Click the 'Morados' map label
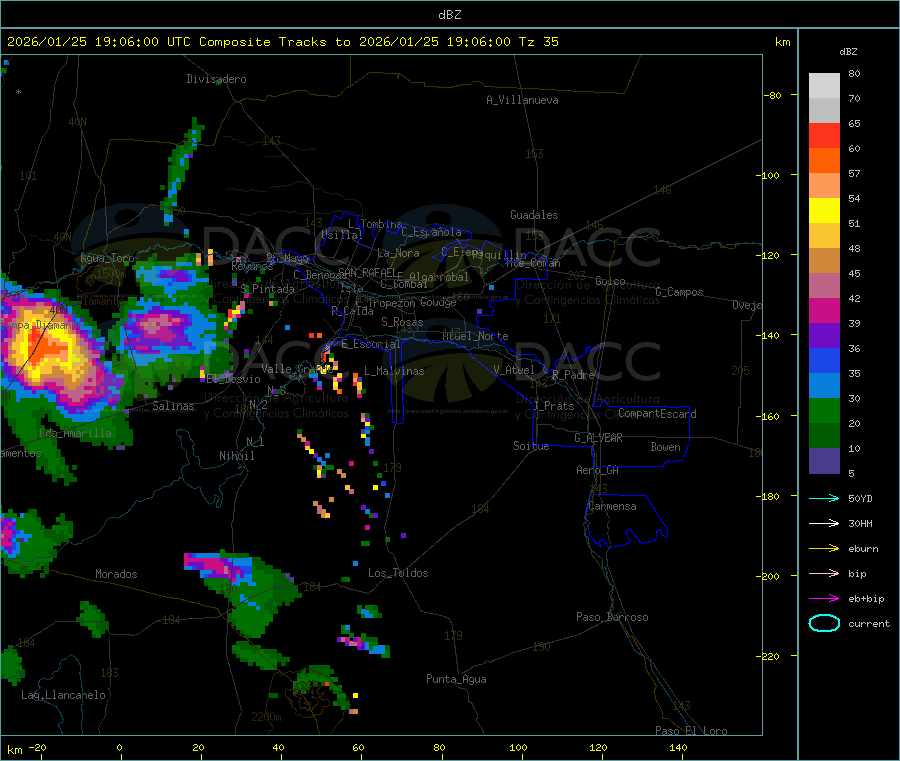 pyautogui.click(x=117, y=574)
